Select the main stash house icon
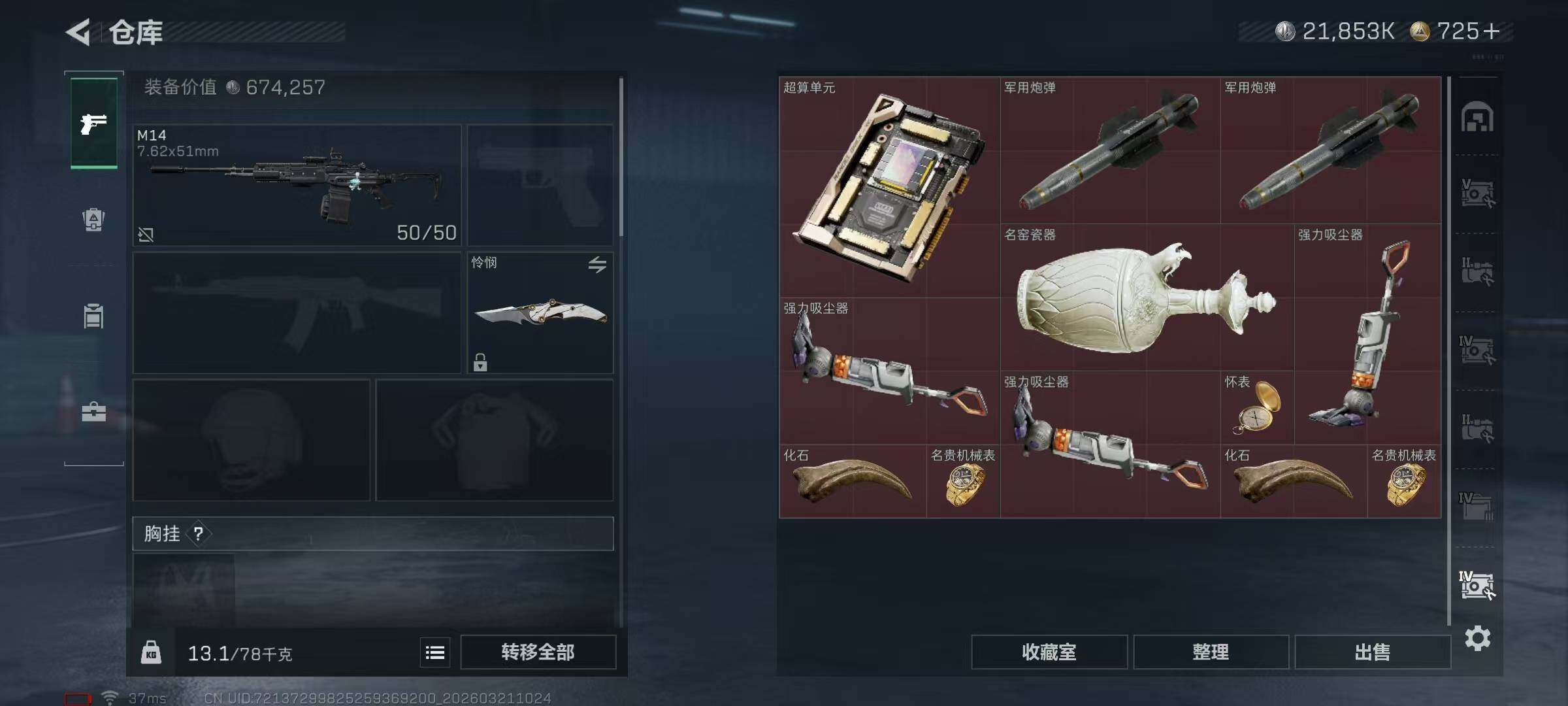 click(x=1477, y=117)
